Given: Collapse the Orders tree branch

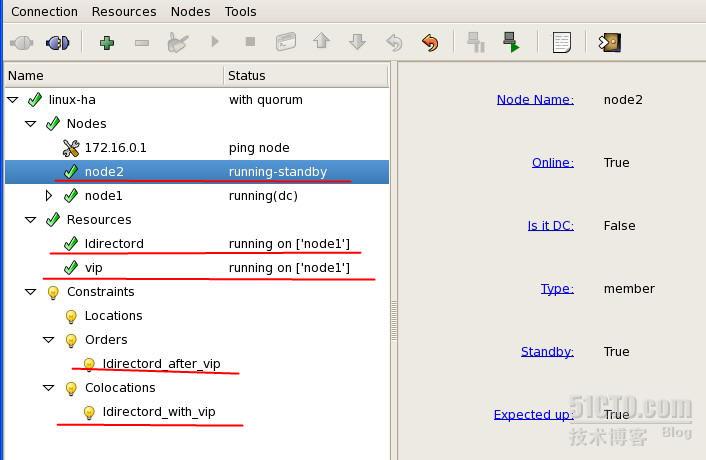Looking at the screenshot, I should point(49,339).
